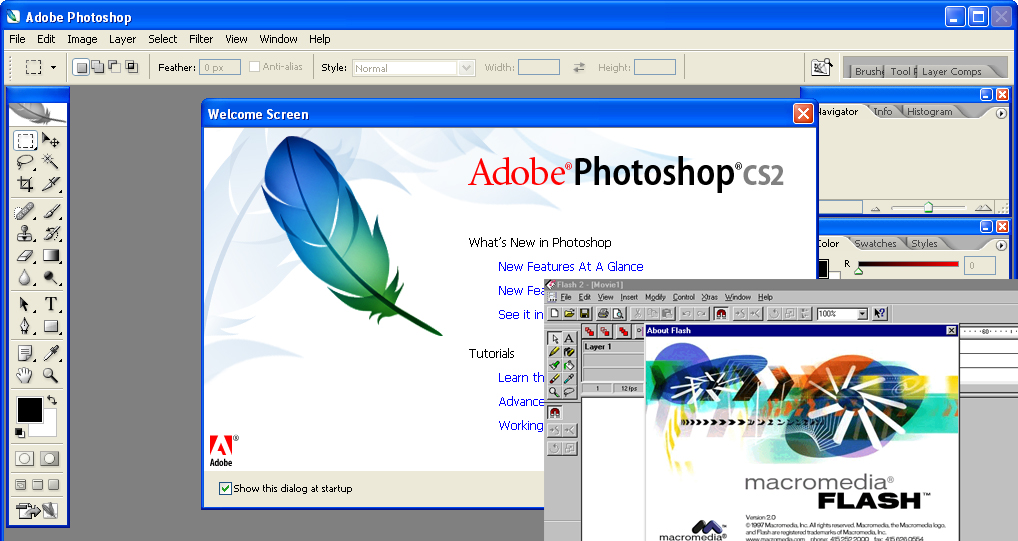Select the Healing Brush tool
Image resolution: width=1018 pixels, height=541 pixels.
pos(25,211)
